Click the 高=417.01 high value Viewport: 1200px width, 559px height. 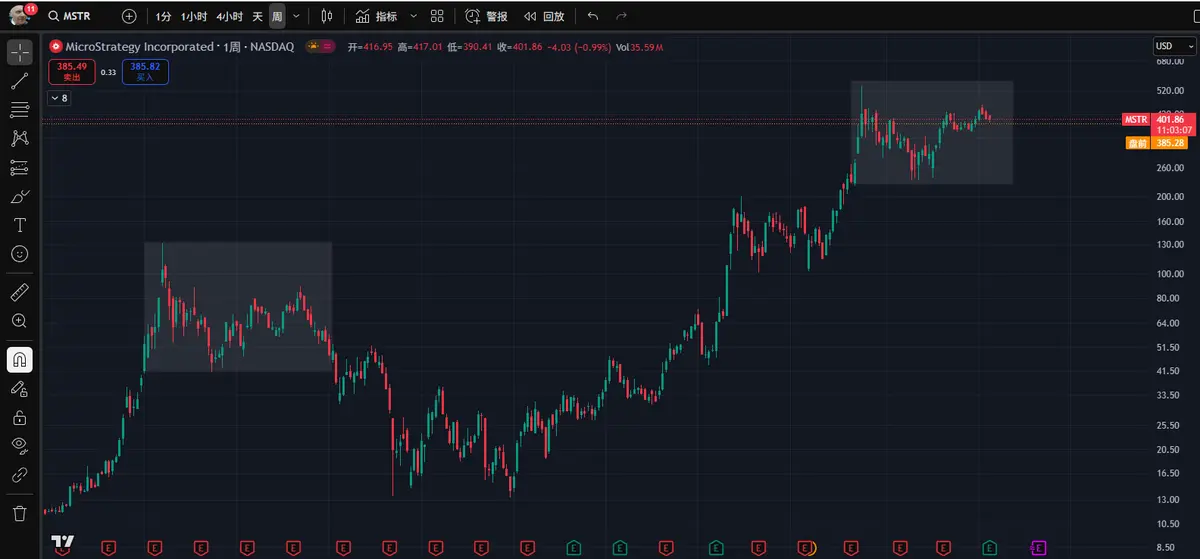point(420,46)
